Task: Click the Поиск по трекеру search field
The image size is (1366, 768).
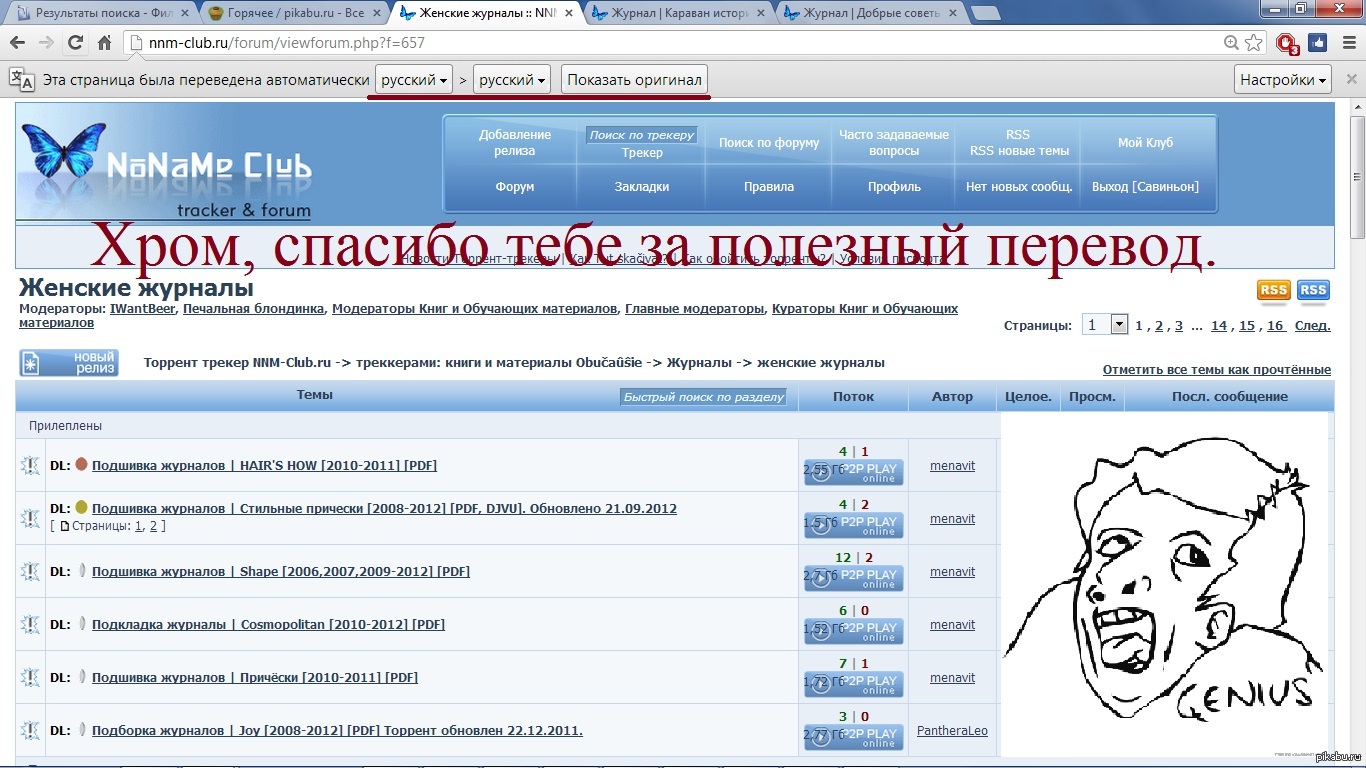Action: pos(642,135)
